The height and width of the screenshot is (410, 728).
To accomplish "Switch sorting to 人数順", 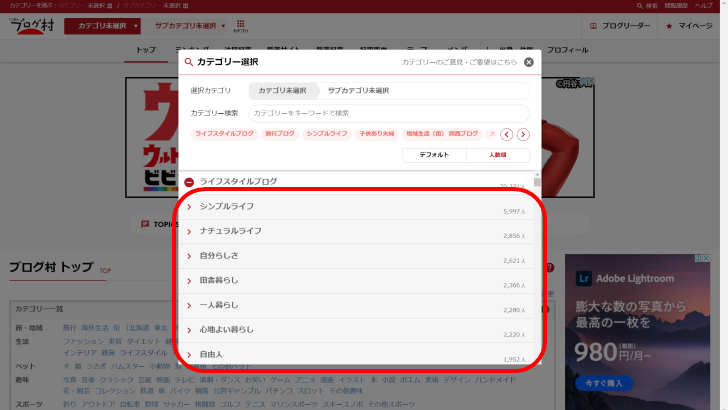I will [x=498, y=155].
